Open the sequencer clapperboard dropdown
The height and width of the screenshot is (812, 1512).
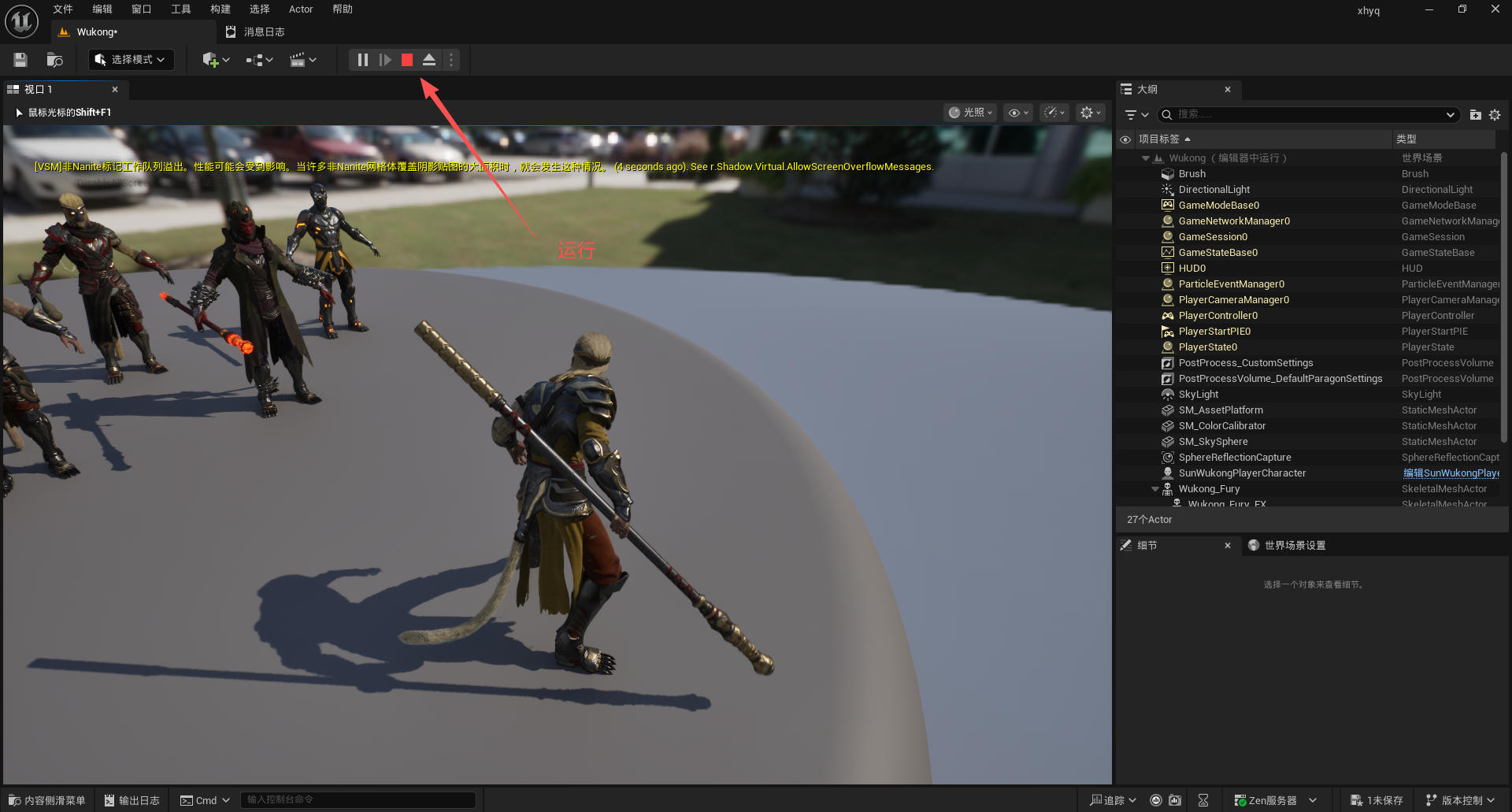[x=303, y=60]
